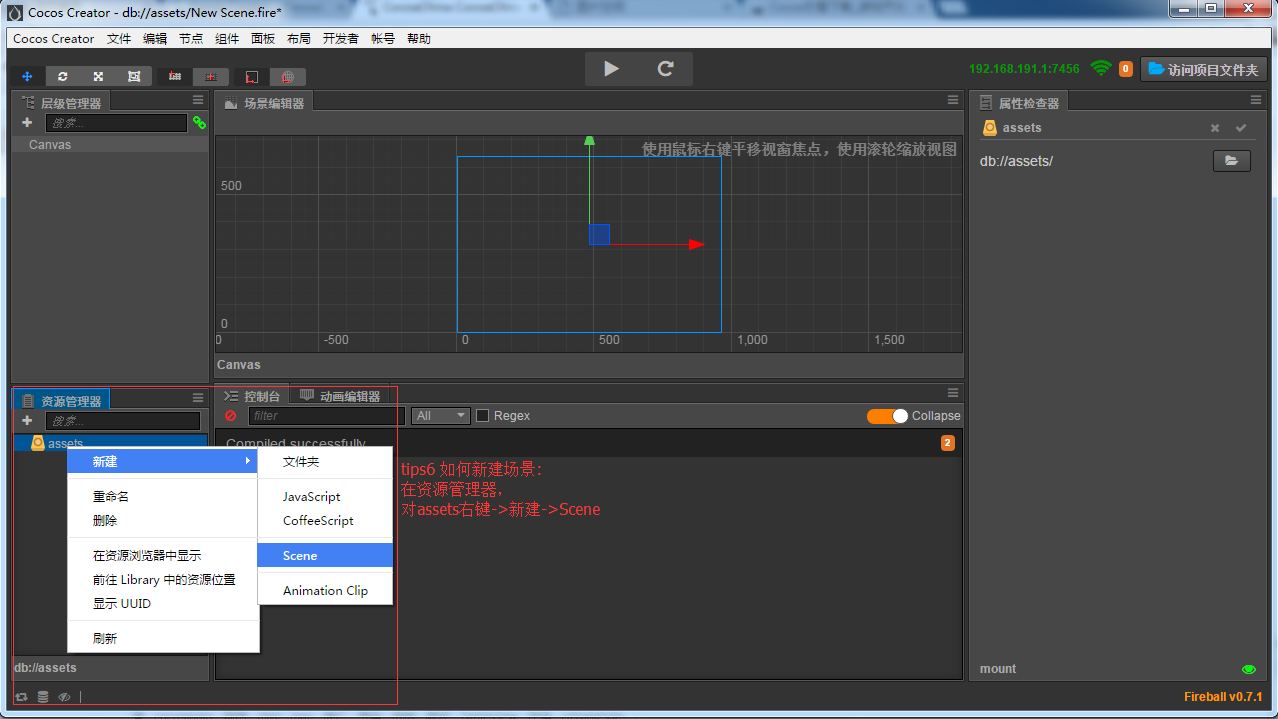
Task: Open the 节点 menu
Action: tap(191, 39)
